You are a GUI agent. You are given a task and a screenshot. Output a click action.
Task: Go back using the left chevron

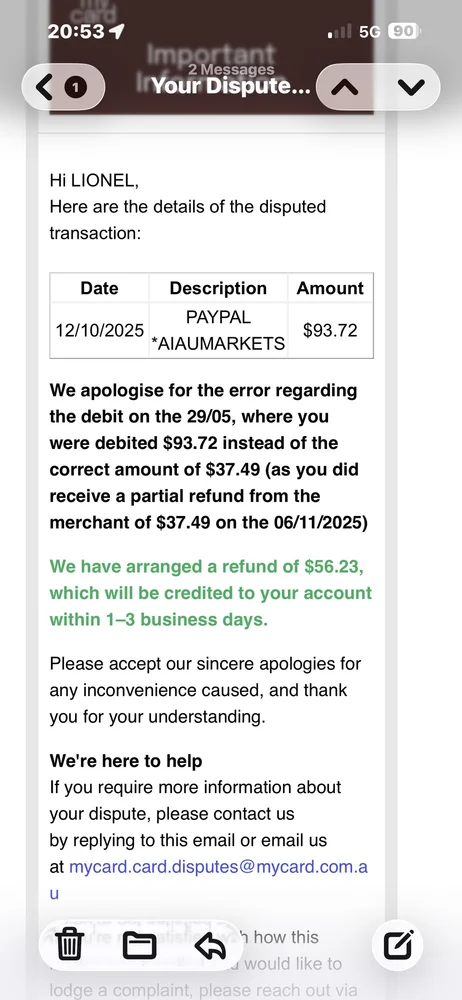pos(44,87)
